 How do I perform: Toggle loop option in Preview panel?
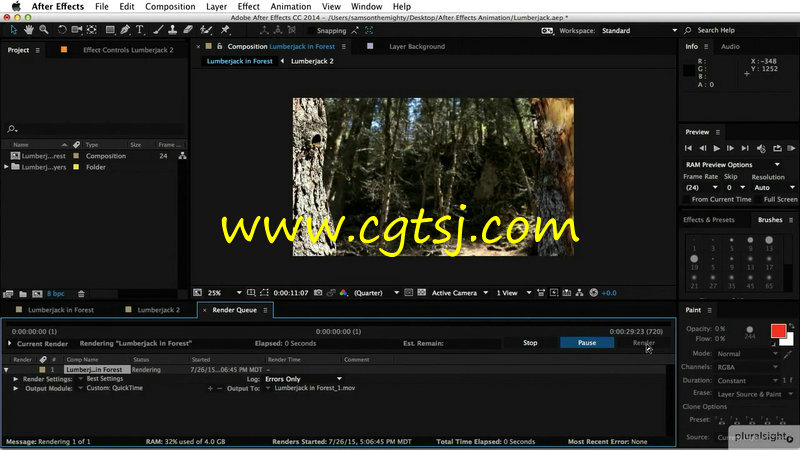(777, 148)
